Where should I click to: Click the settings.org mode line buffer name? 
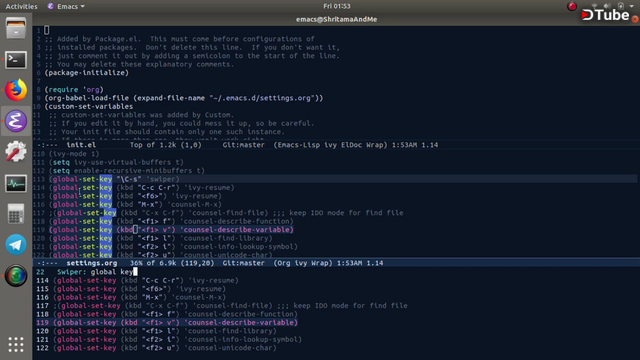pyautogui.click(x=92, y=263)
